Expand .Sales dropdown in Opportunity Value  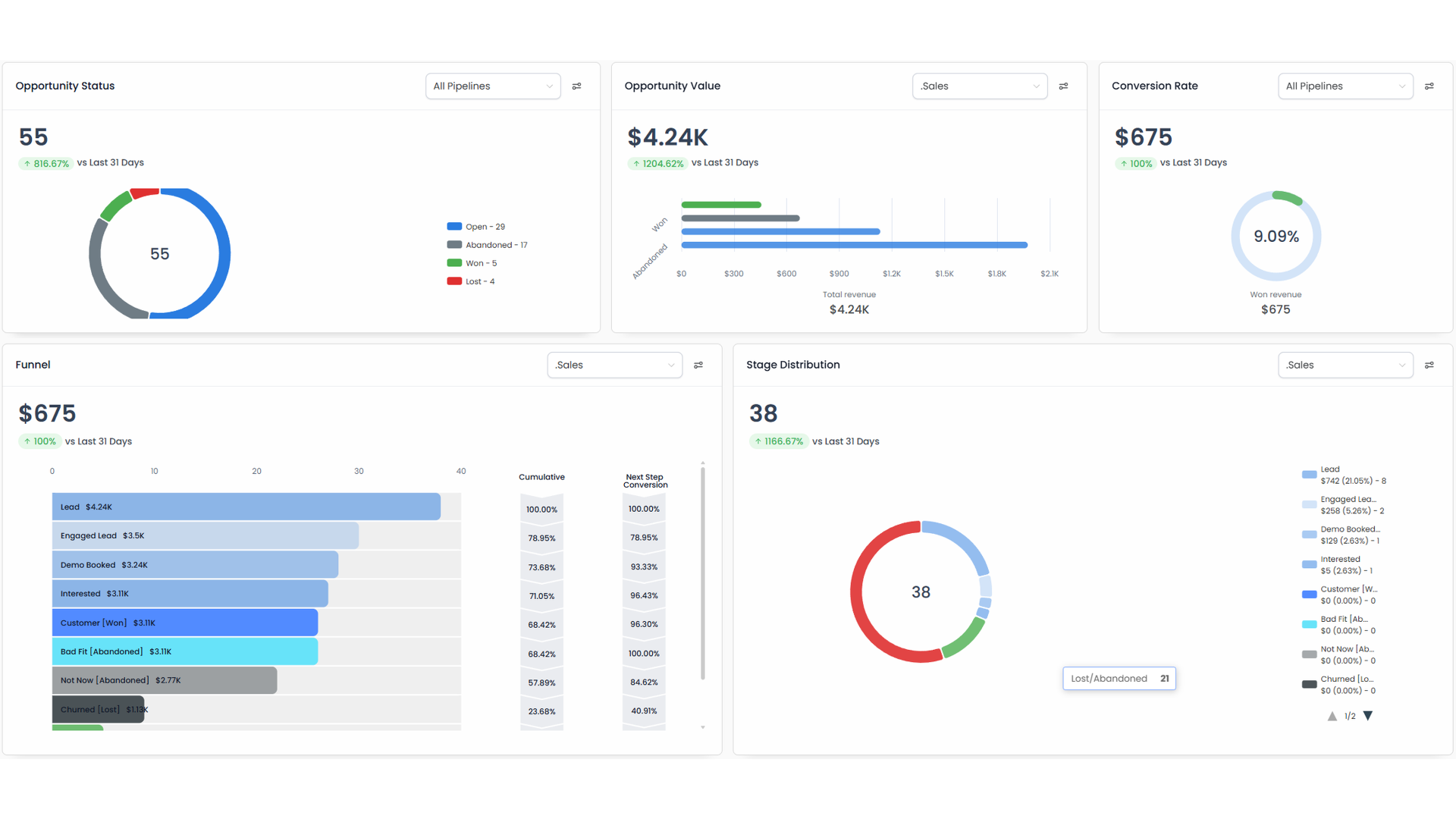click(979, 86)
